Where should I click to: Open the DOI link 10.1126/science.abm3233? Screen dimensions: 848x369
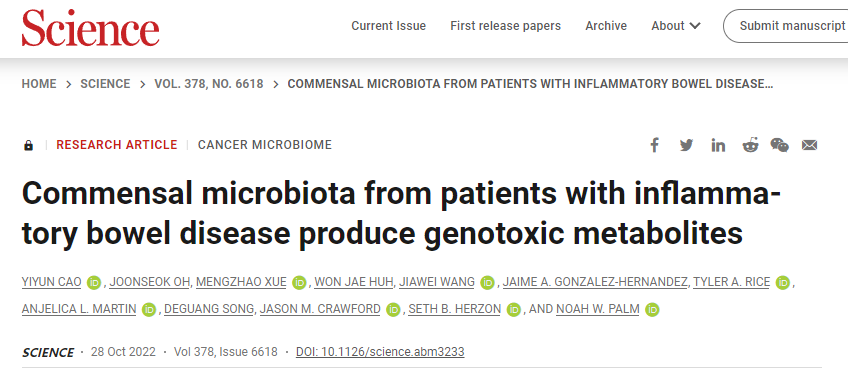(380, 352)
